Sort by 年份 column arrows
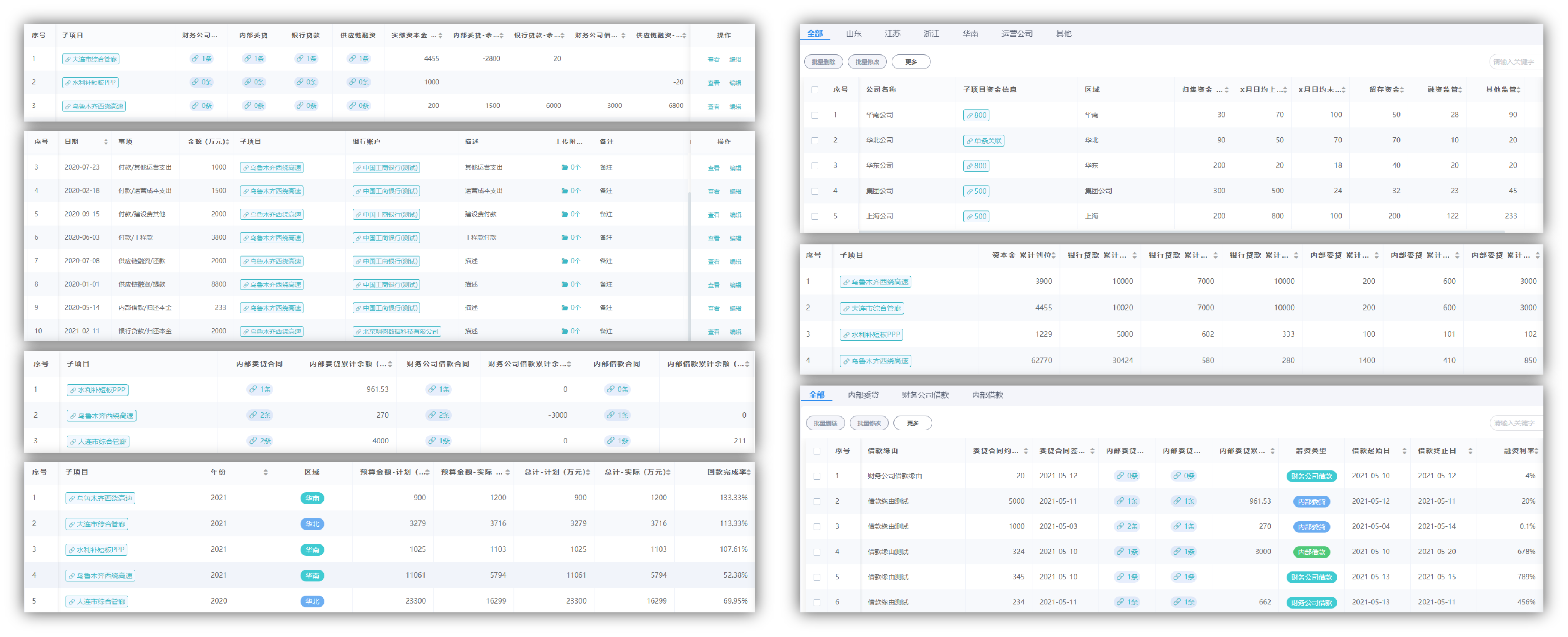Viewport: 1568px width, 637px height. click(x=266, y=472)
